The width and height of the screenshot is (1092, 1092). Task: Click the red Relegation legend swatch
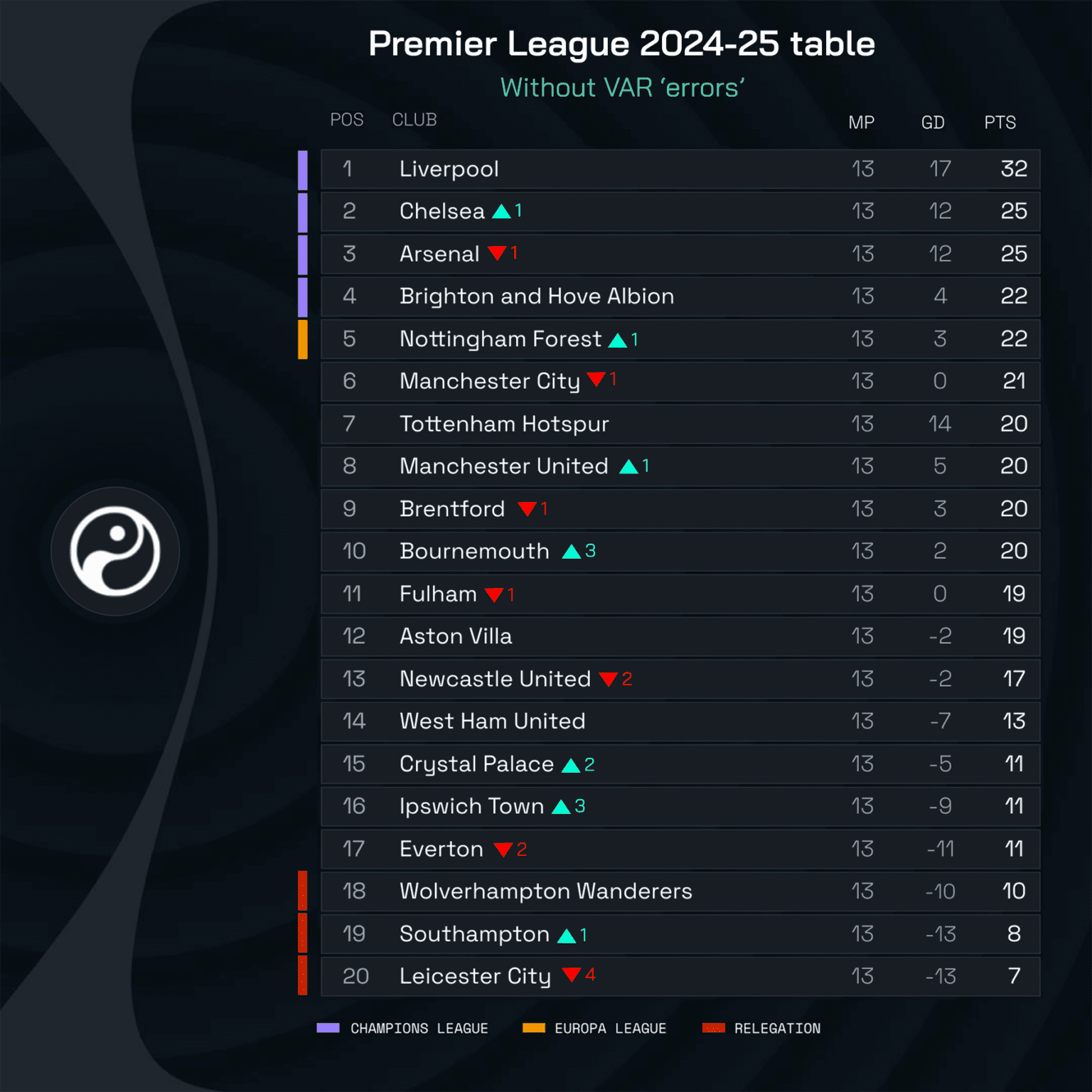(x=713, y=1028)
